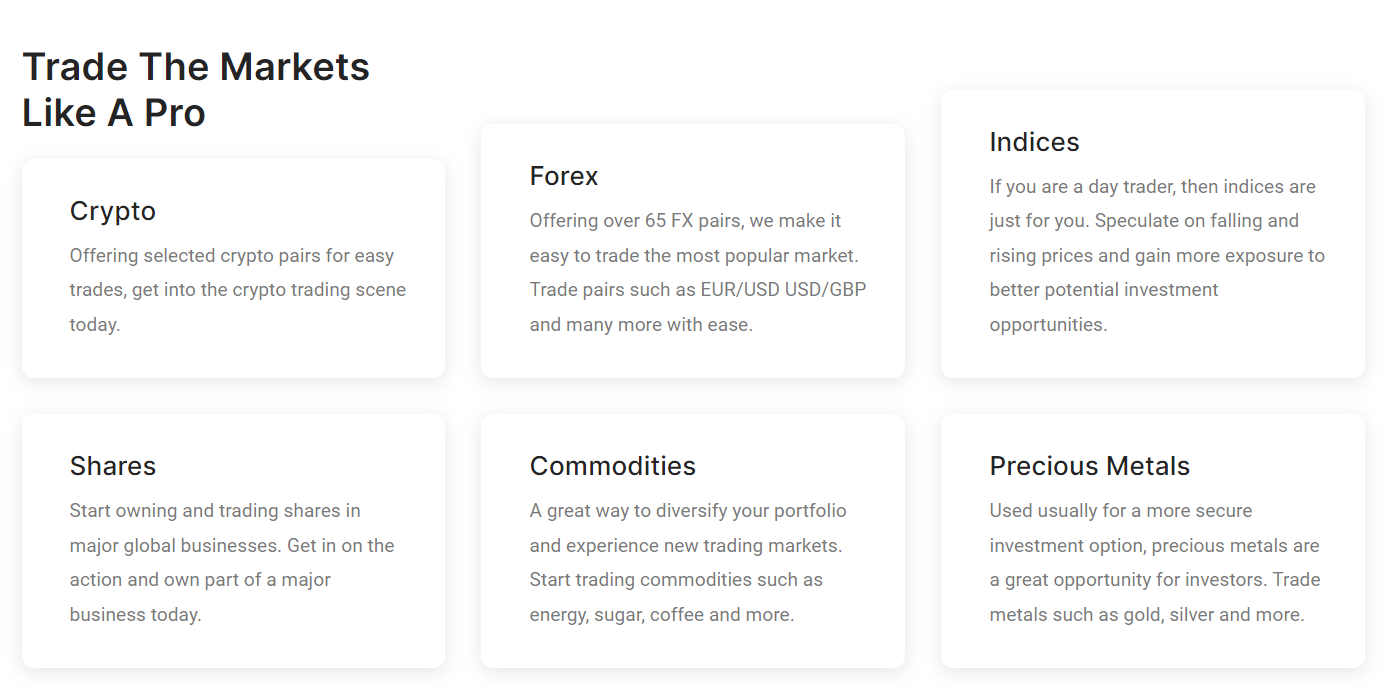Open the Precious Metals card title
The height and width of the screenshot is (695, 1389).
1090,466
